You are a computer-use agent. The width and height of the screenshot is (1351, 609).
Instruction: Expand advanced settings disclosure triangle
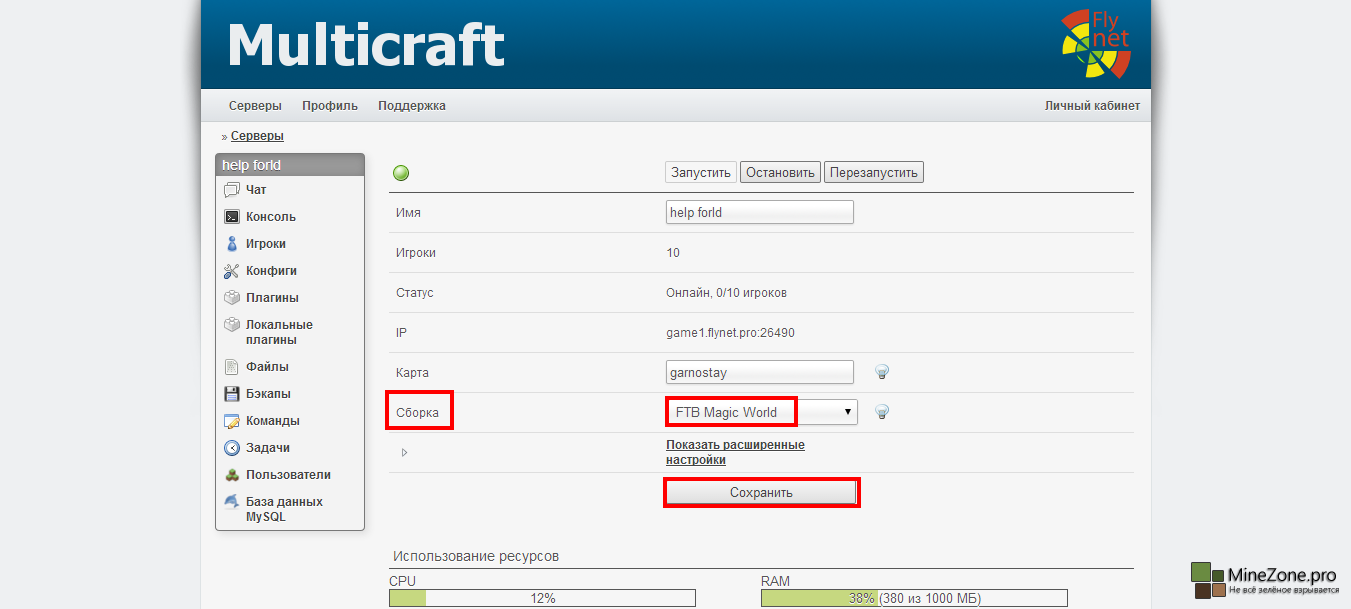click(404, 453)
